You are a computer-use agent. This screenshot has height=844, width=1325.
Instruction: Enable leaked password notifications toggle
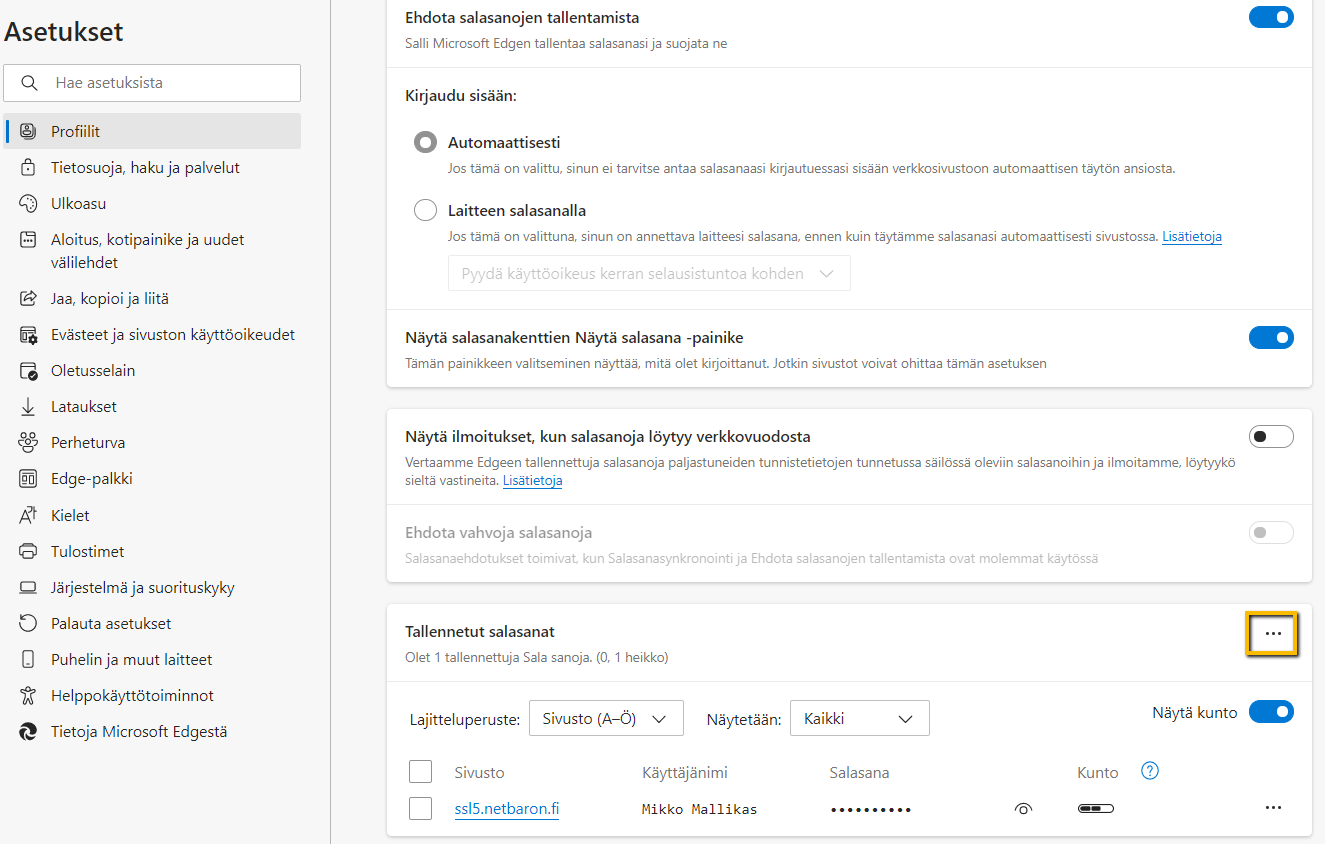click(x=1271, y=437)
